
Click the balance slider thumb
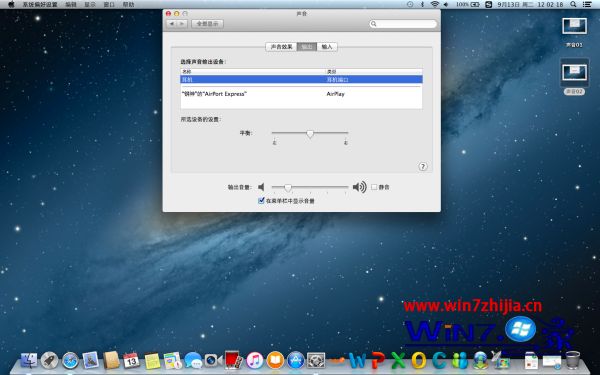[x=310, y=134]
